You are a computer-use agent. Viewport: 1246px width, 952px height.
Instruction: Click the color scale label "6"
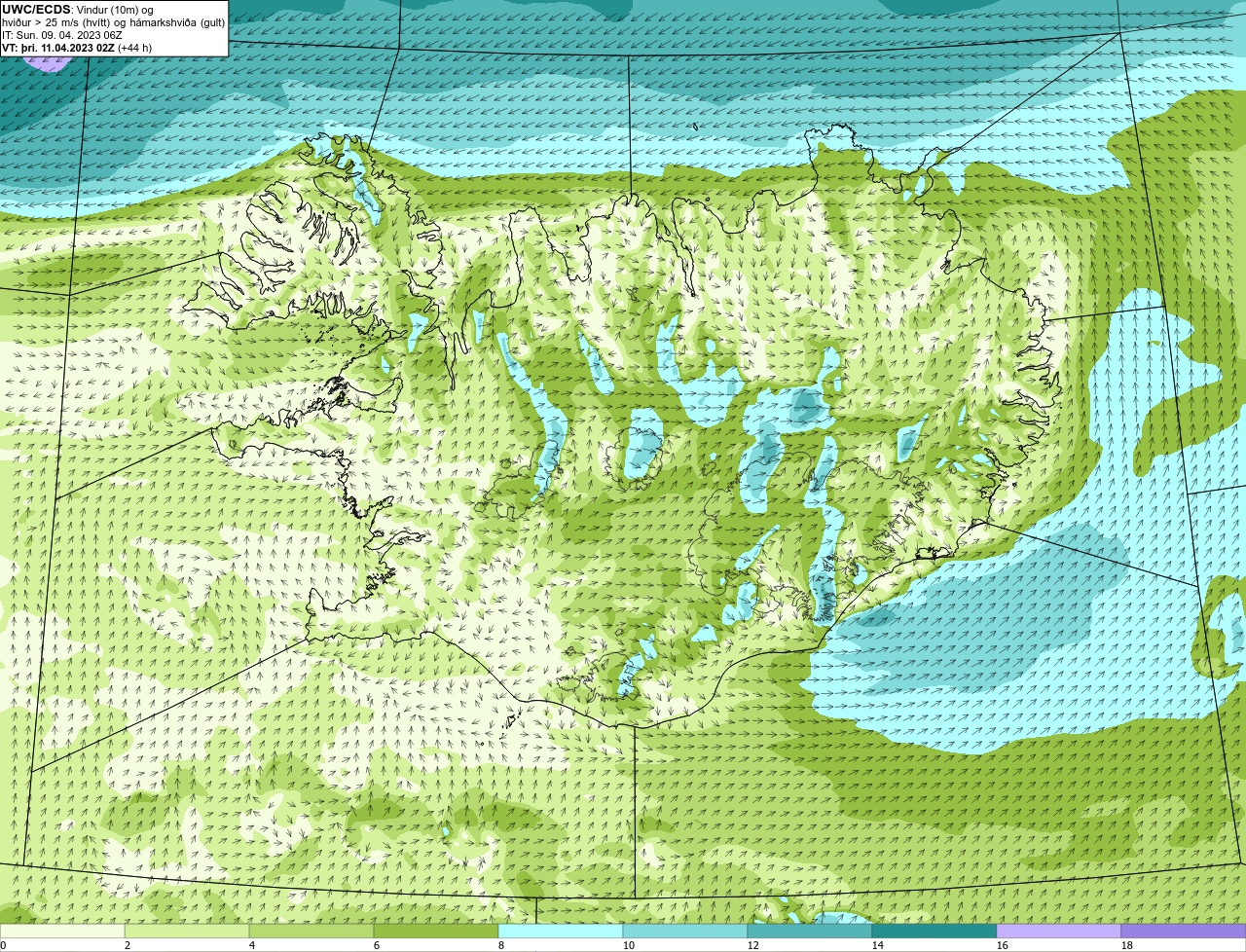click(377, 945)
